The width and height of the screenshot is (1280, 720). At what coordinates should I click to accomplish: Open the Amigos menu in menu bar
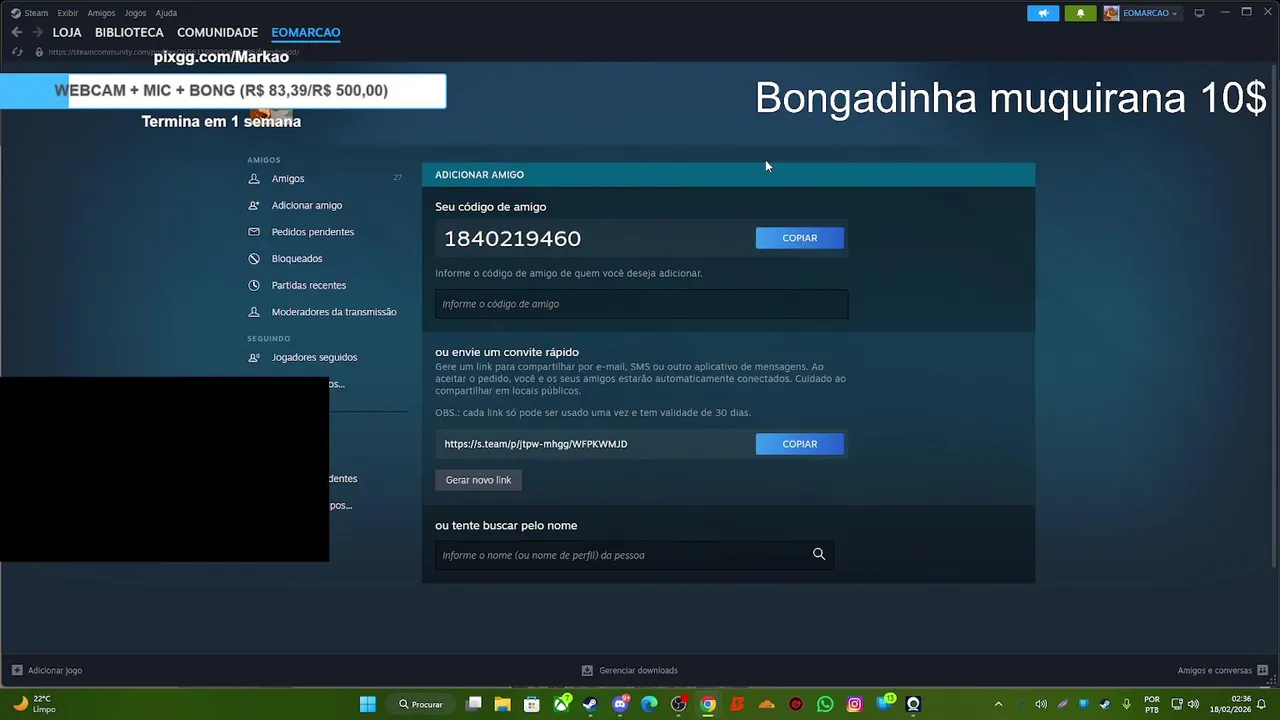(x=101, y=13)
